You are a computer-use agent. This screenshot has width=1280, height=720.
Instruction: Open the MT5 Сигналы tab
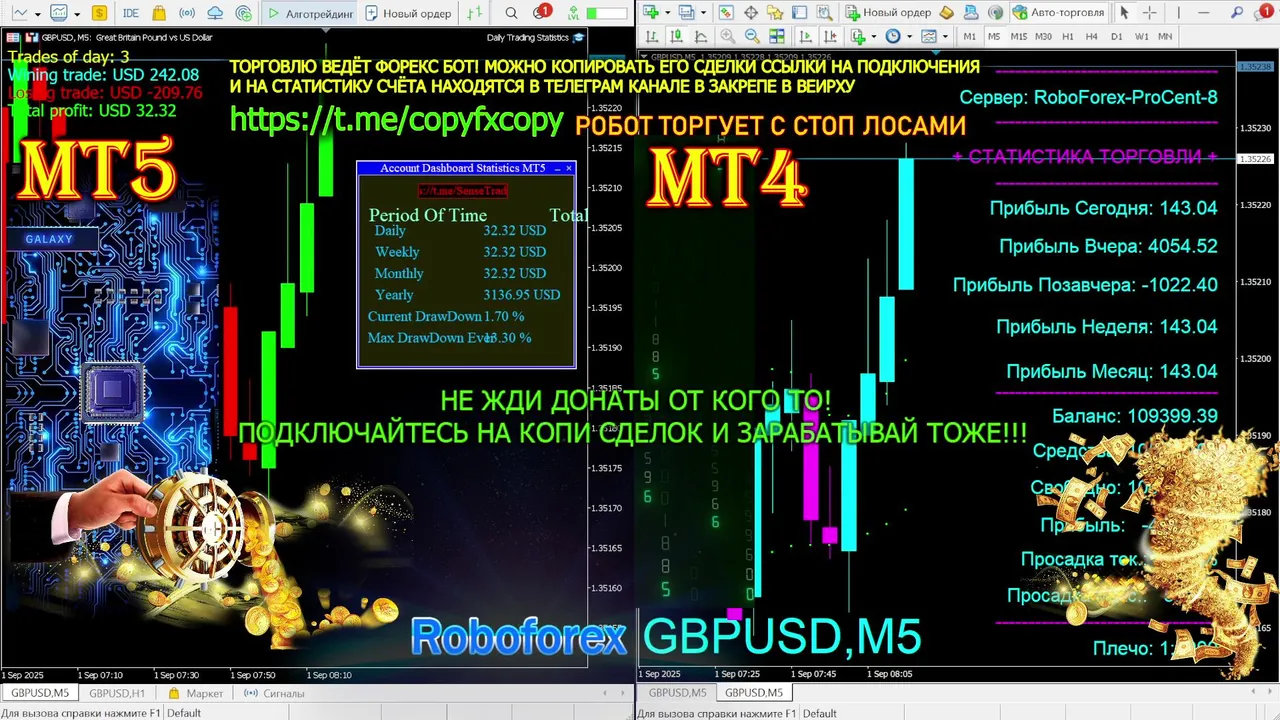pyautogui.click(x=275, y=692)
